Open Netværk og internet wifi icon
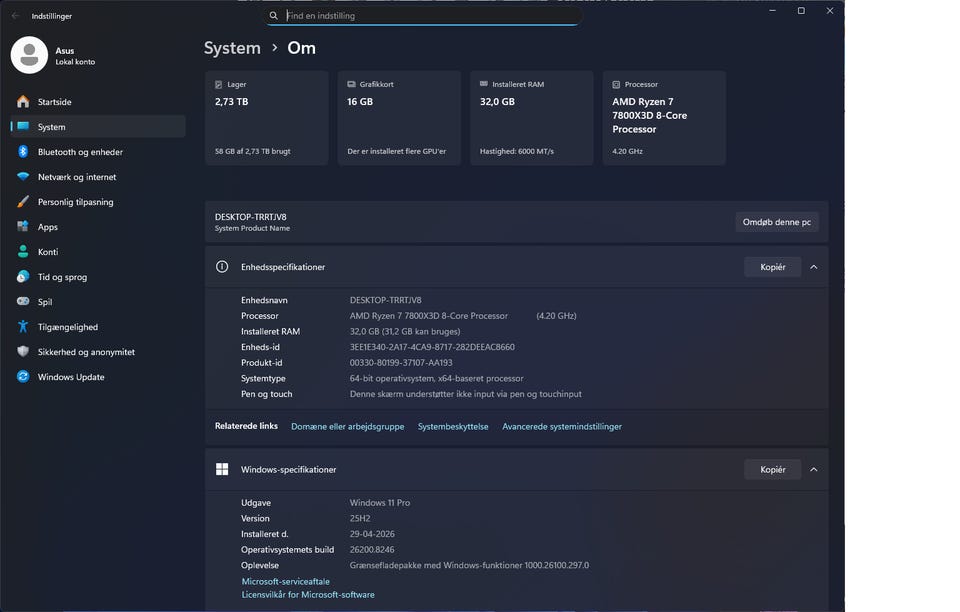Screen dimensions: 960x612 [23, 177]
